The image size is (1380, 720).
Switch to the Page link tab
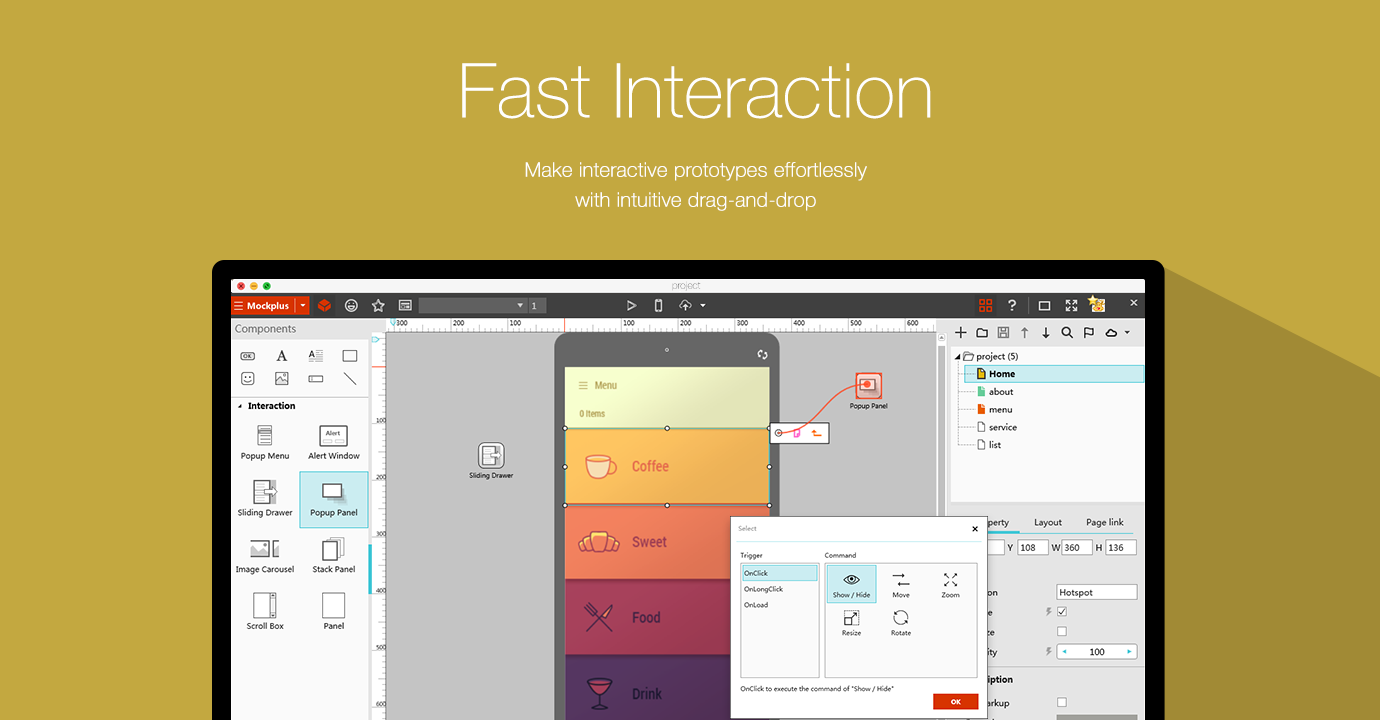[1105, 522]
